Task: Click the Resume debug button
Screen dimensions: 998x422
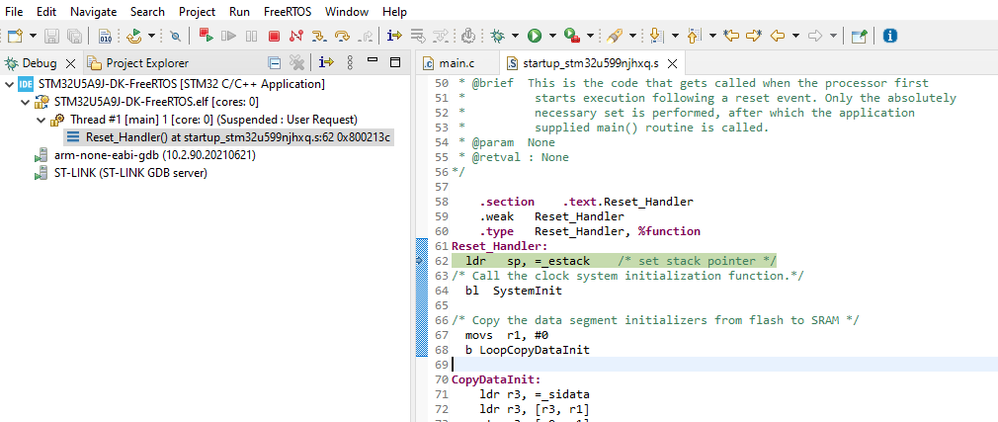Action: point(228,36)
